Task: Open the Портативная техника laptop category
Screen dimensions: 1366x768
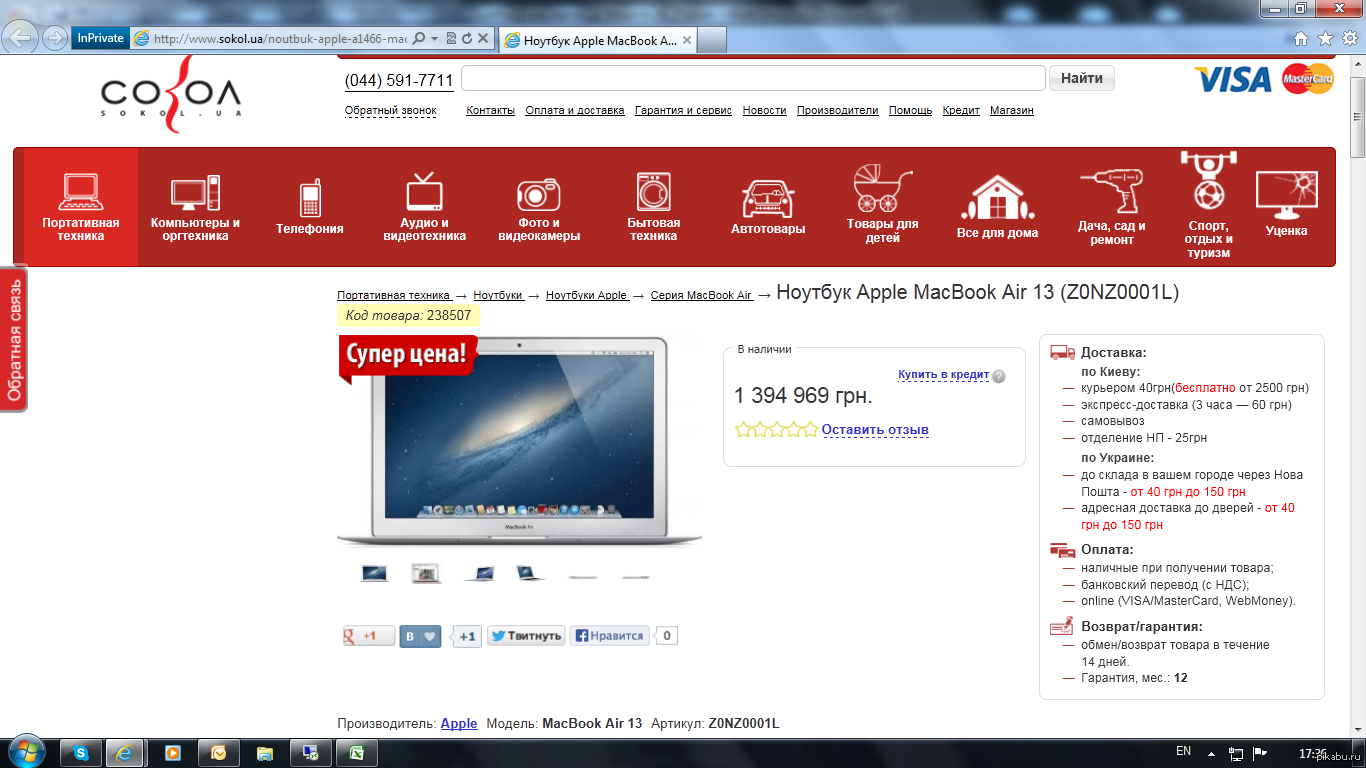Action: pyautogui.click(x=81, y=207)
